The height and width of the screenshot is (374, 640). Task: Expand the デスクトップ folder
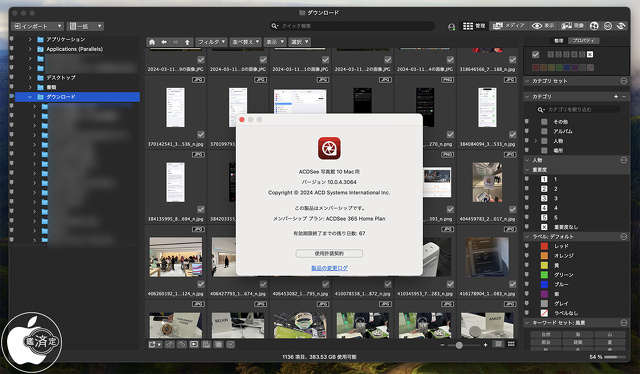(x=29, y=77)
